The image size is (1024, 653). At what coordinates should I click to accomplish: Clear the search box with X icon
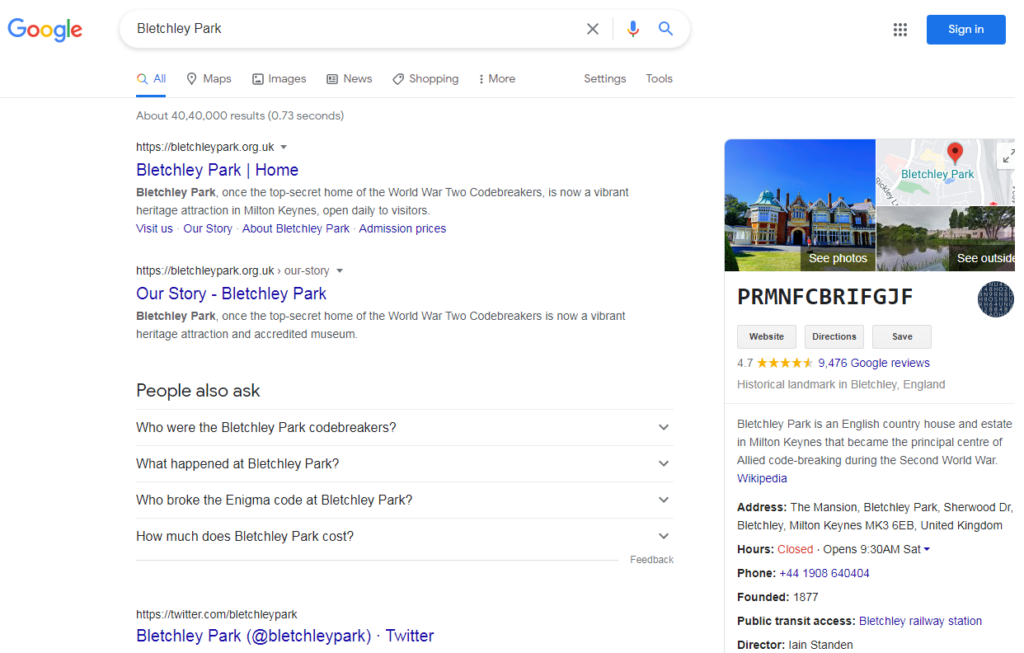click(592, 29)
